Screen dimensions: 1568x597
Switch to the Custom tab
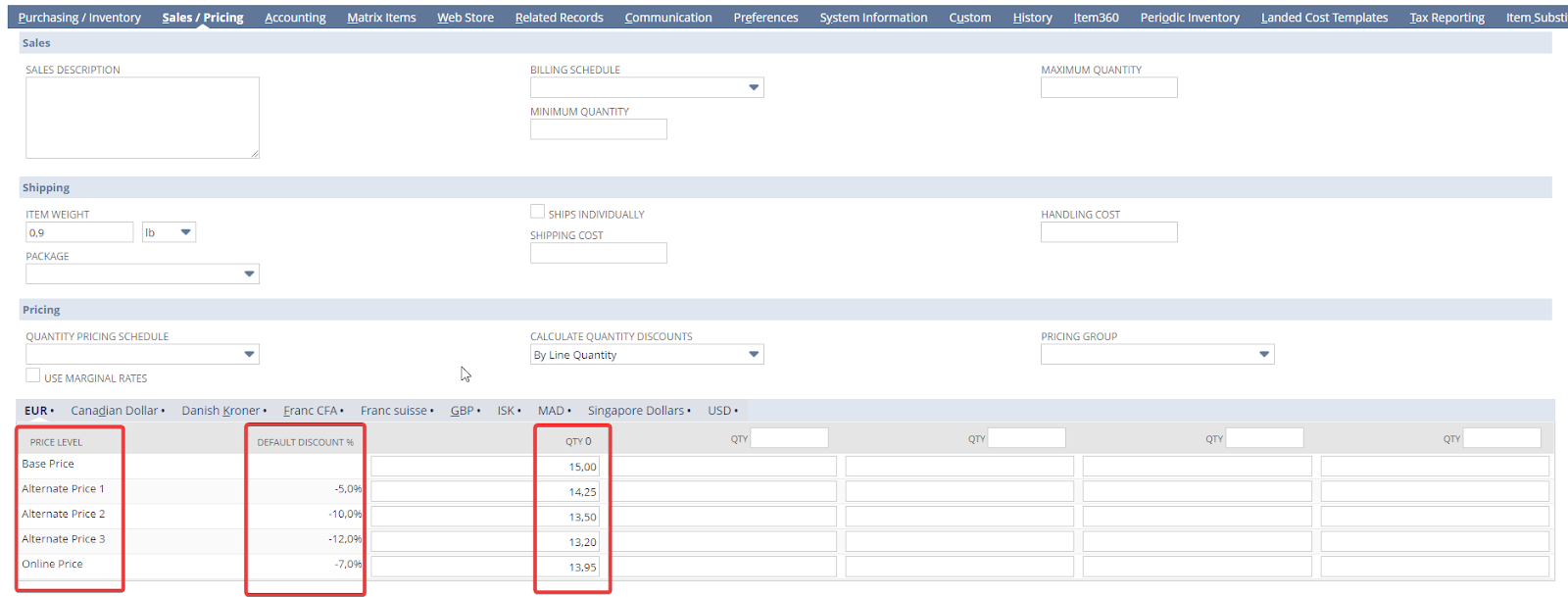[x=970, y=18]
